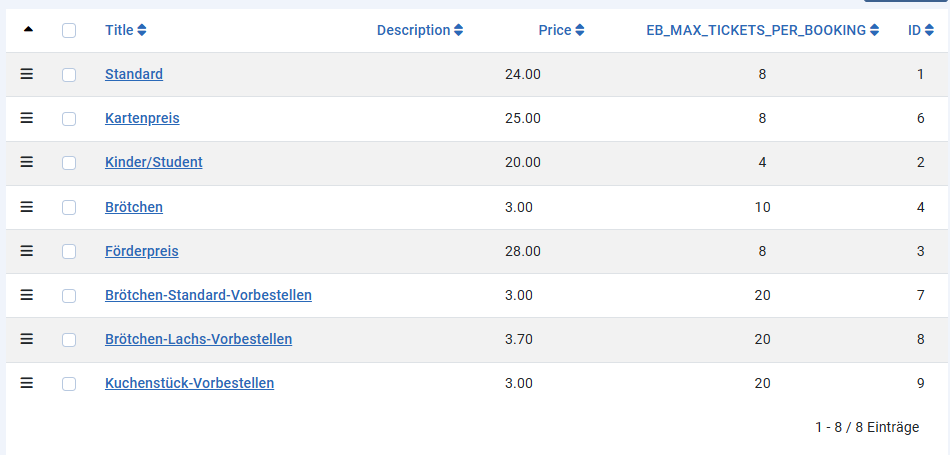Sort by ordering using the up arrow
Viewport: 950px width, 455px height.
[x=27, y=30]
